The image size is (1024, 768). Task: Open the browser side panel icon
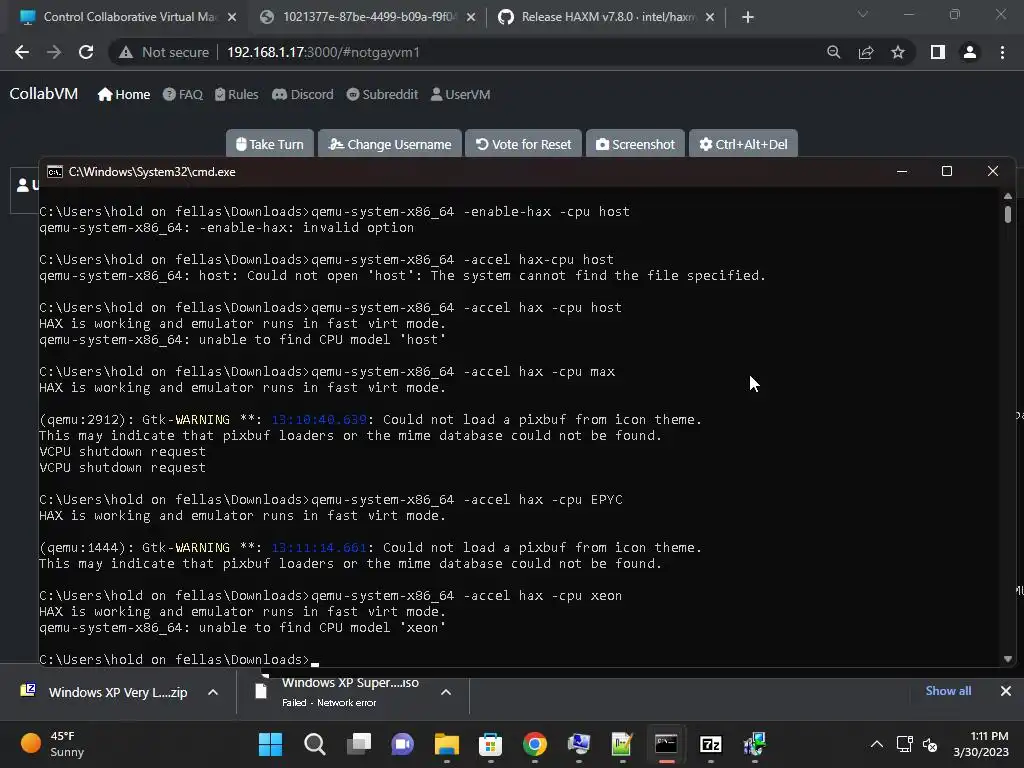pos(938,52)
